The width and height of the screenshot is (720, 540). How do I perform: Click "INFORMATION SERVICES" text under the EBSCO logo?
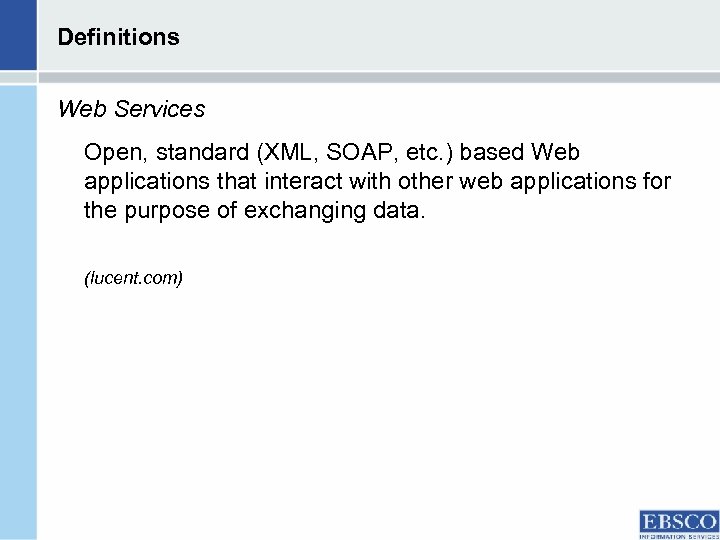(x=678, y=535)
